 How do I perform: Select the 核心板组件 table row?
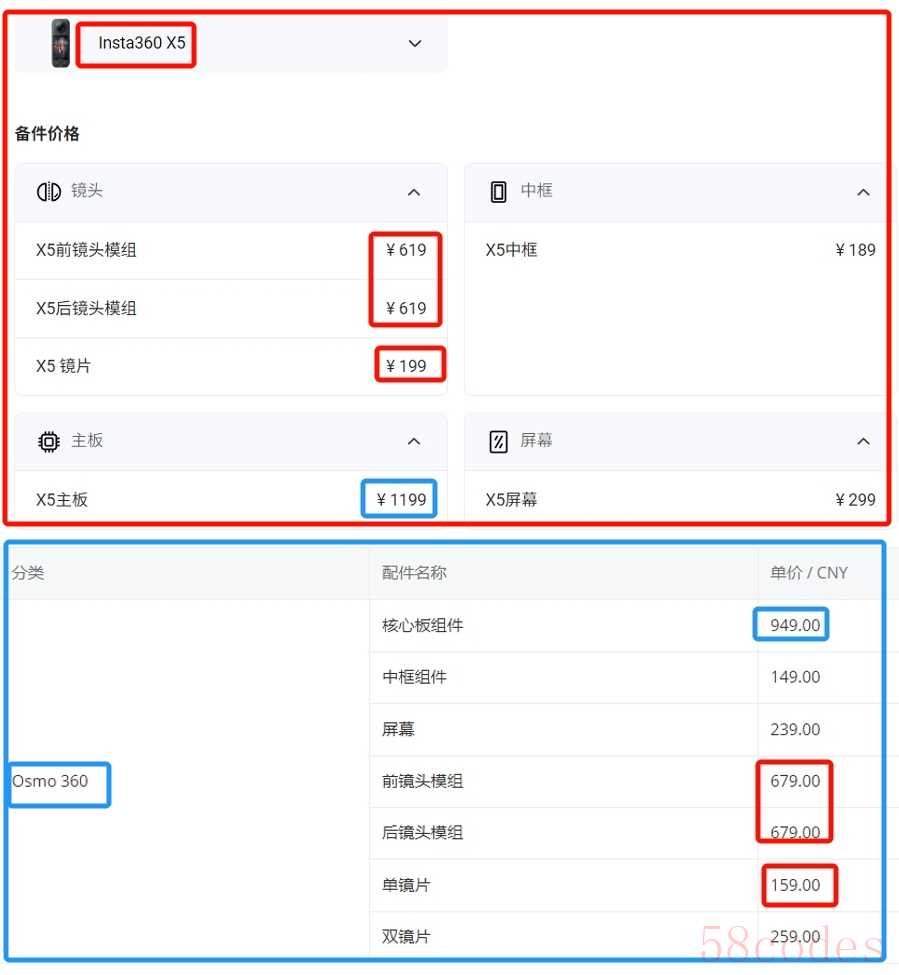[626, 626]
